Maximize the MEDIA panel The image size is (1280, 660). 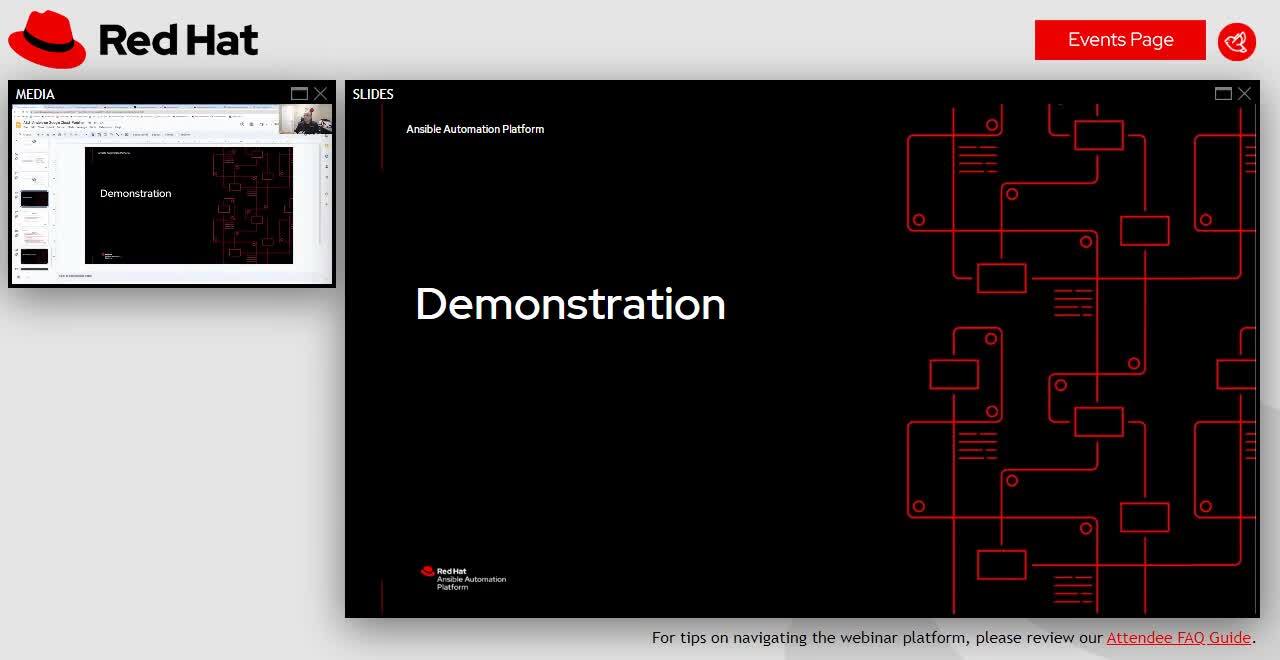pos(299,93)
